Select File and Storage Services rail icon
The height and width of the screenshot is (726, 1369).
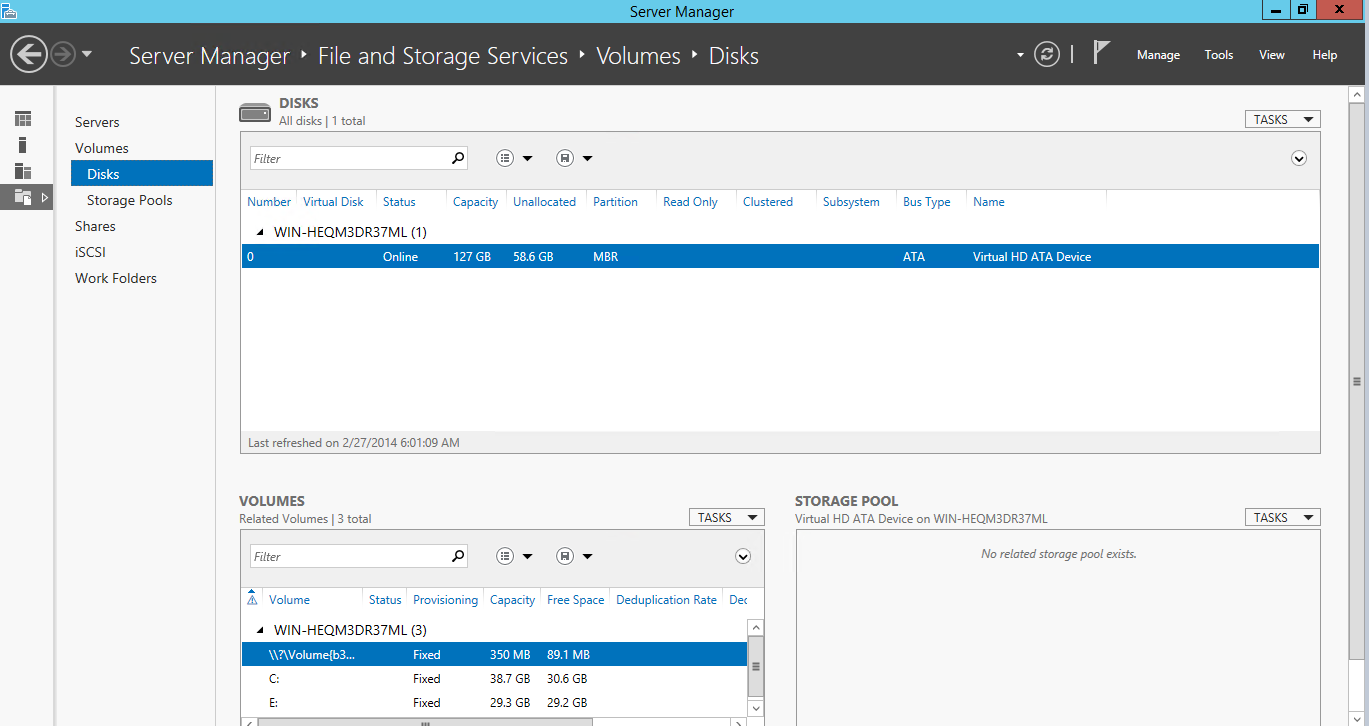(x=24, y=197)
